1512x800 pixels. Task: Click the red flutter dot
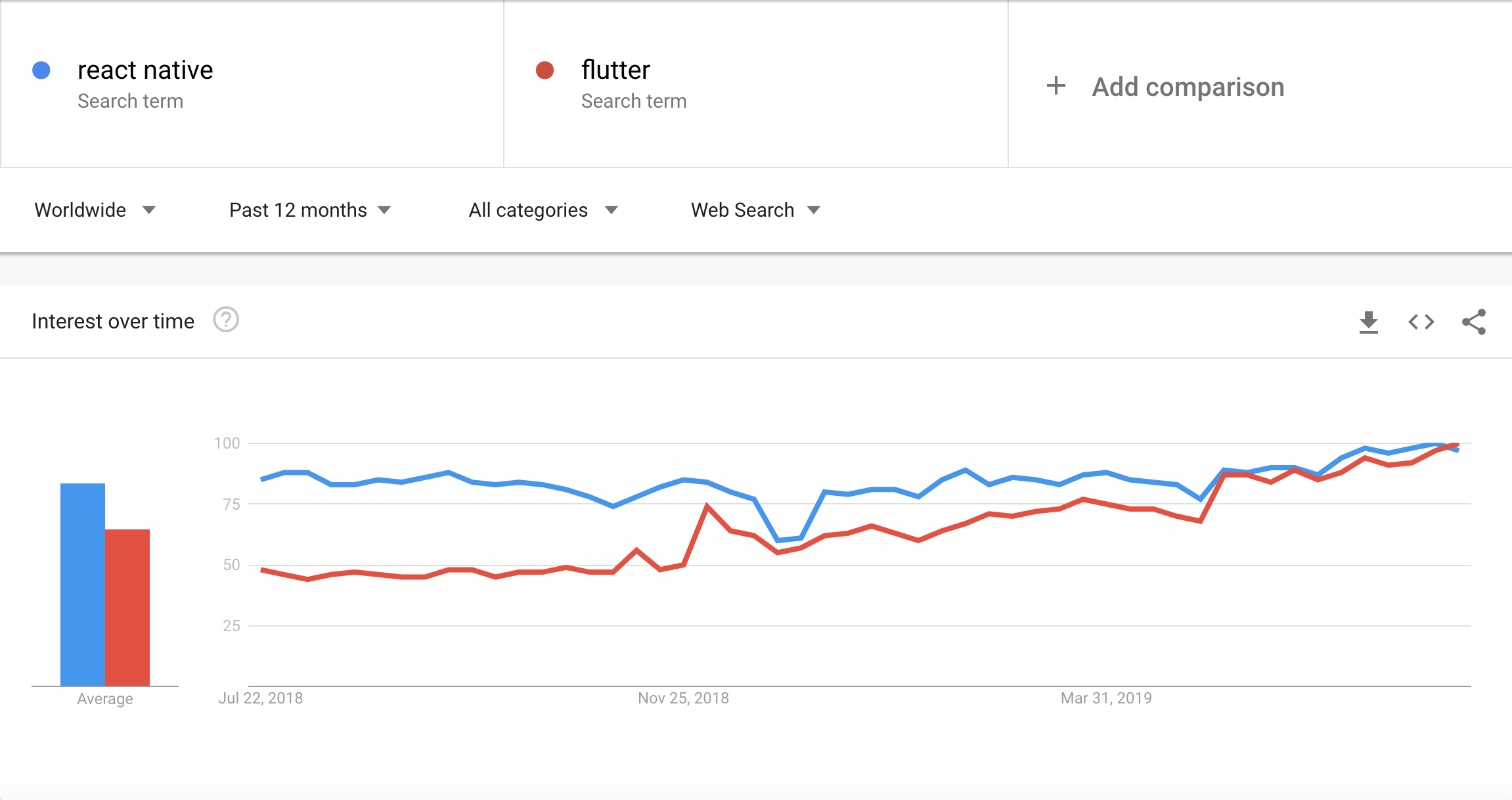tap(545, 70)
